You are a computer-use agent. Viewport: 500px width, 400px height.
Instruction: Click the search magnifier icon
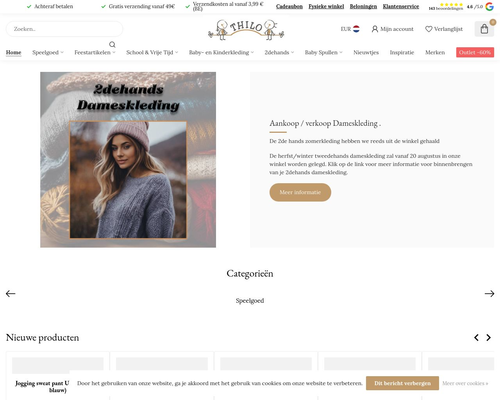(112, 44)
